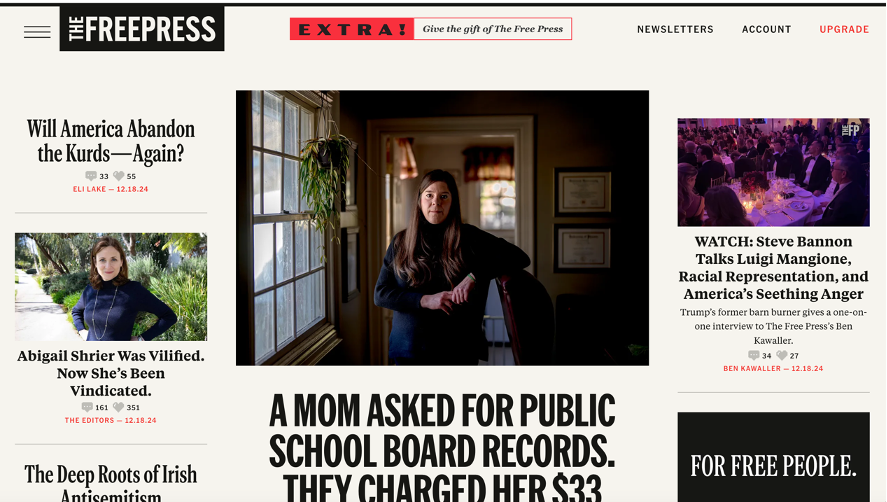Click comment icon under Steve Bannon article
The height and width of the screenshot is (502, 887).
tap(753, 355)
